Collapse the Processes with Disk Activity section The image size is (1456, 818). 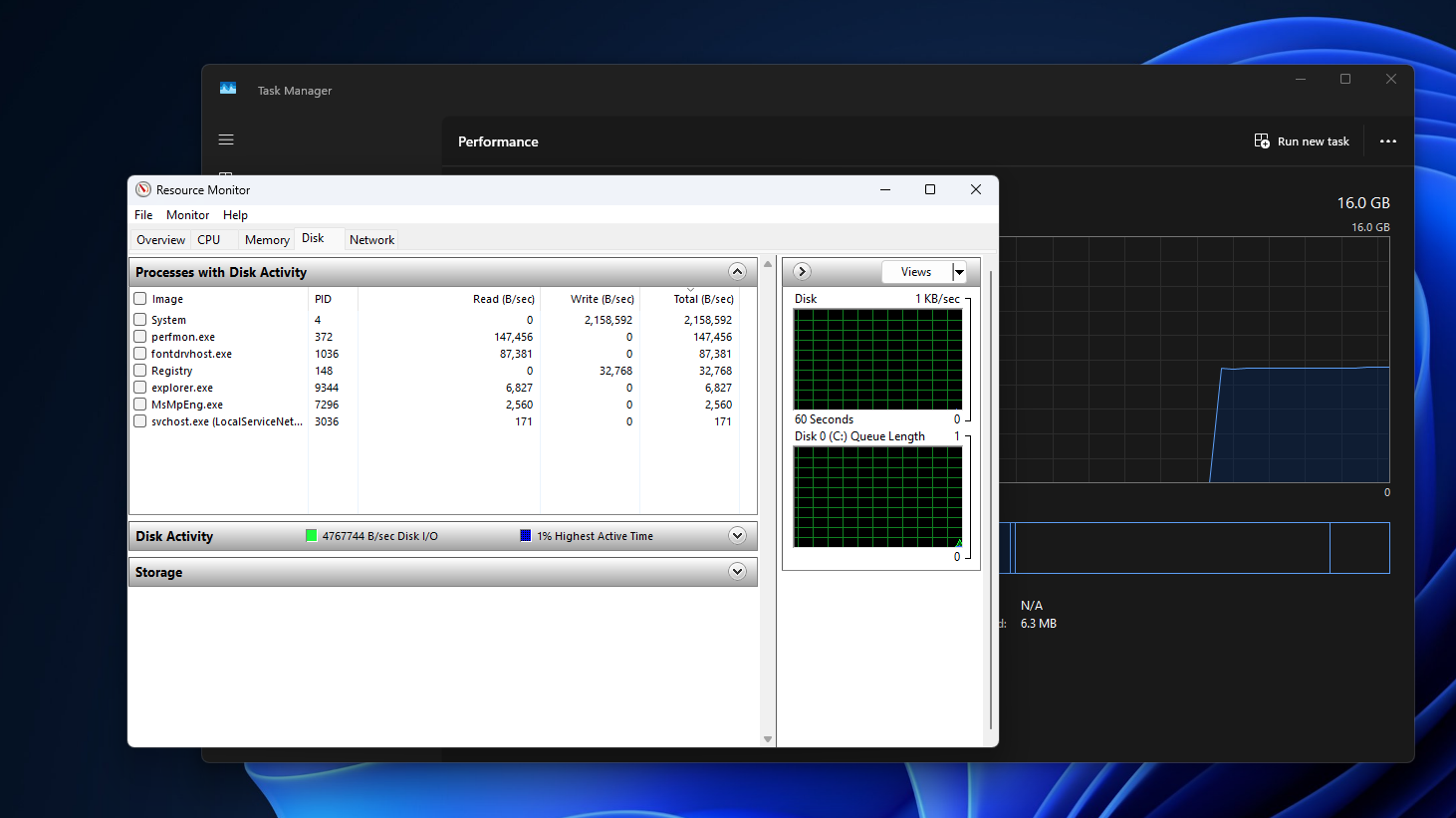pos(737,272)
